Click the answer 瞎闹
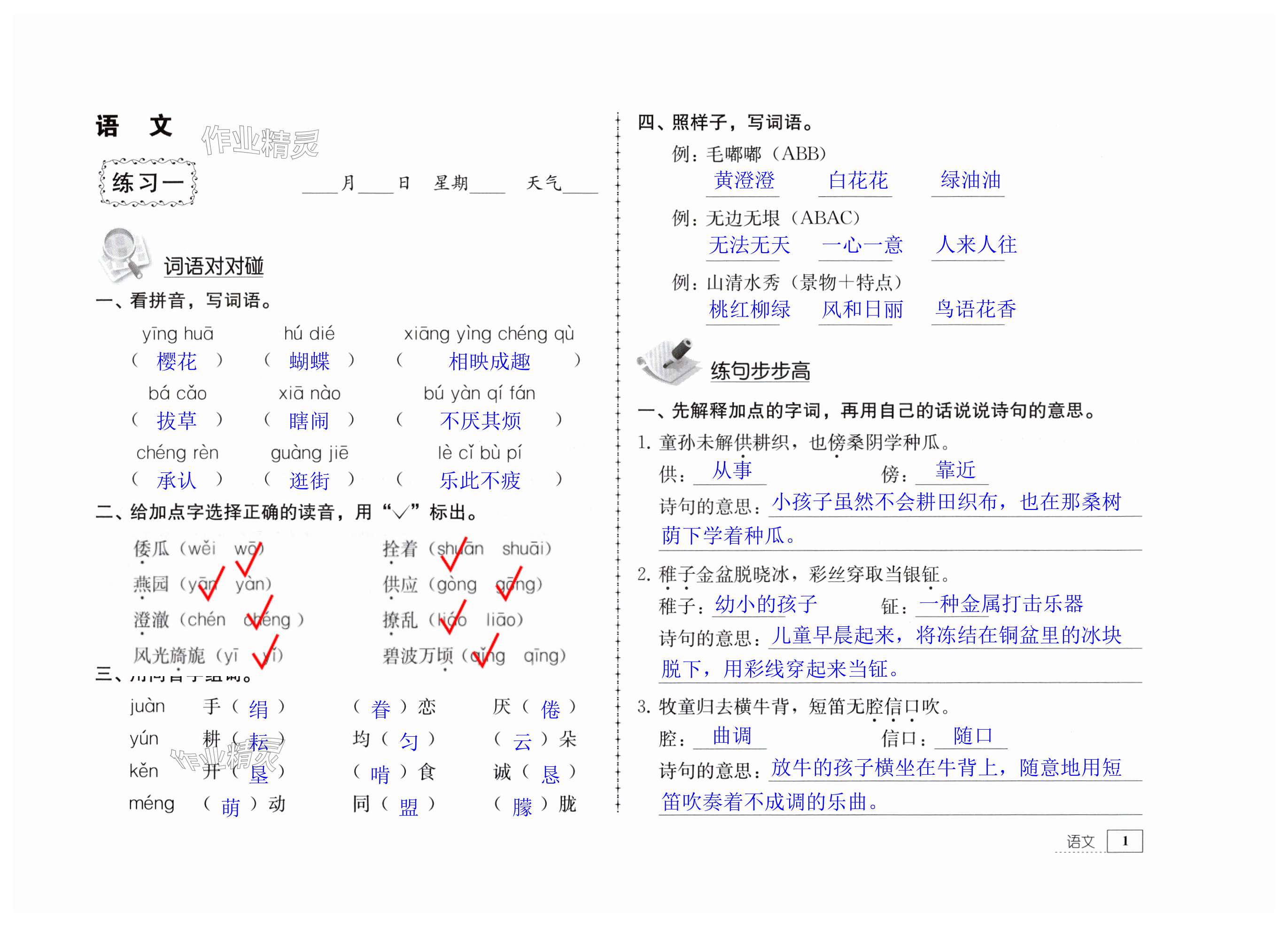This screenshot has width=1288, height=925. 309,421
